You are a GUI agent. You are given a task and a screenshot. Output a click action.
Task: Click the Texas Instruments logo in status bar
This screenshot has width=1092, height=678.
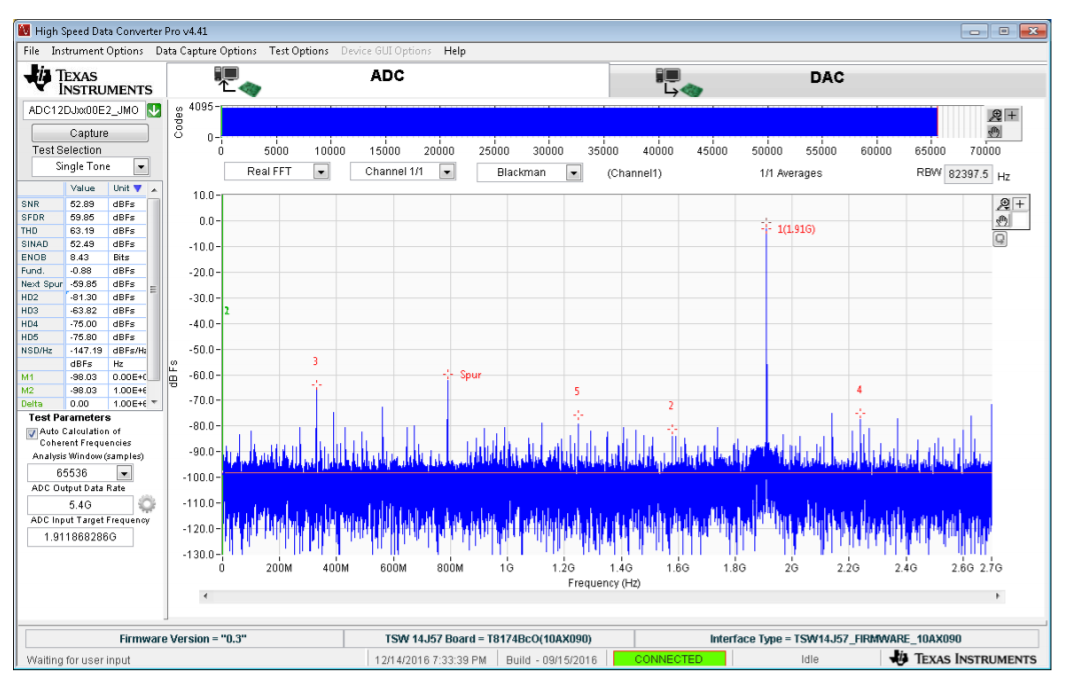[963, 659]
